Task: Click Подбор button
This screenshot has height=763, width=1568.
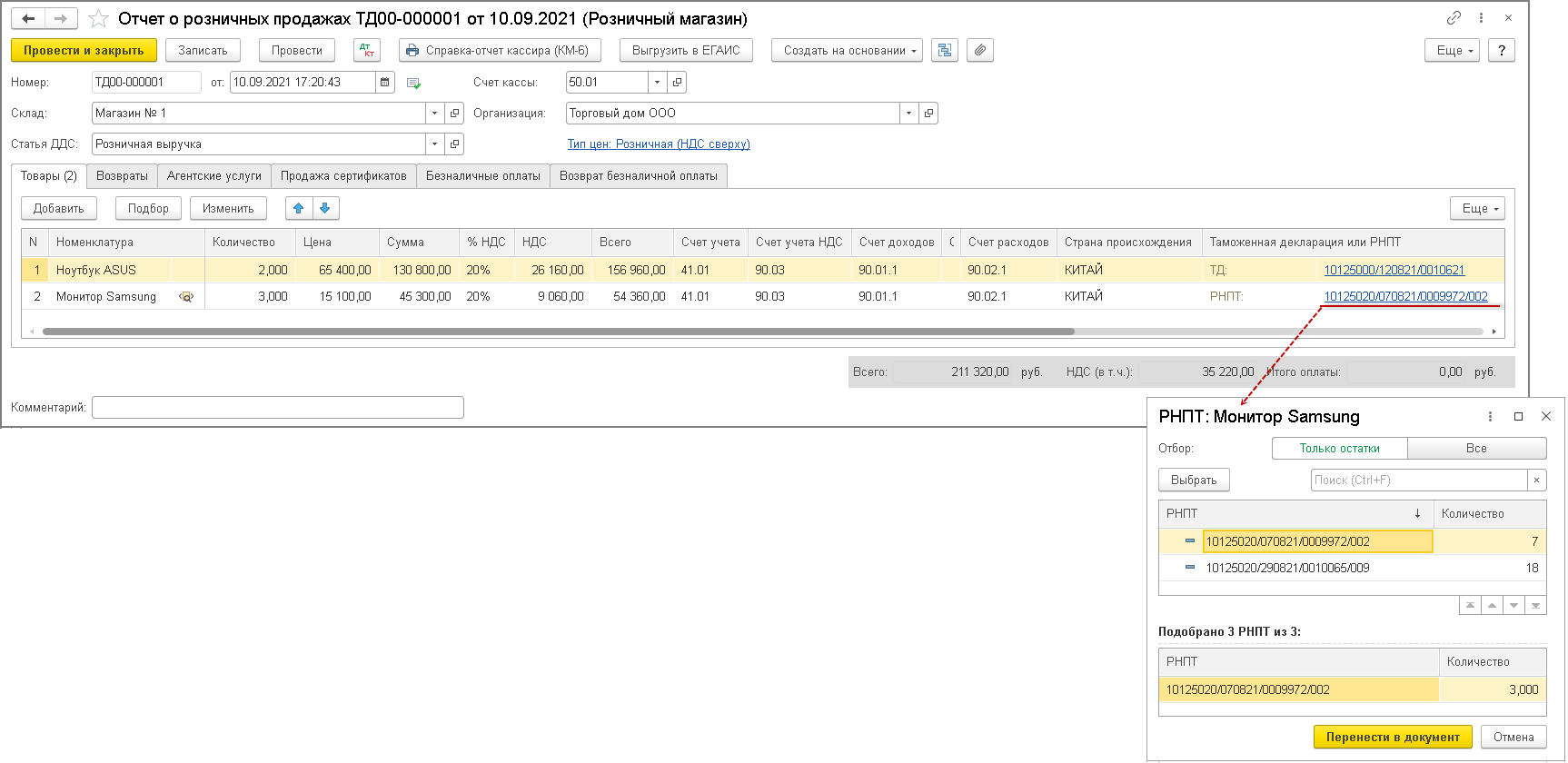Action: pyautogui.click(x=148, y=209)
